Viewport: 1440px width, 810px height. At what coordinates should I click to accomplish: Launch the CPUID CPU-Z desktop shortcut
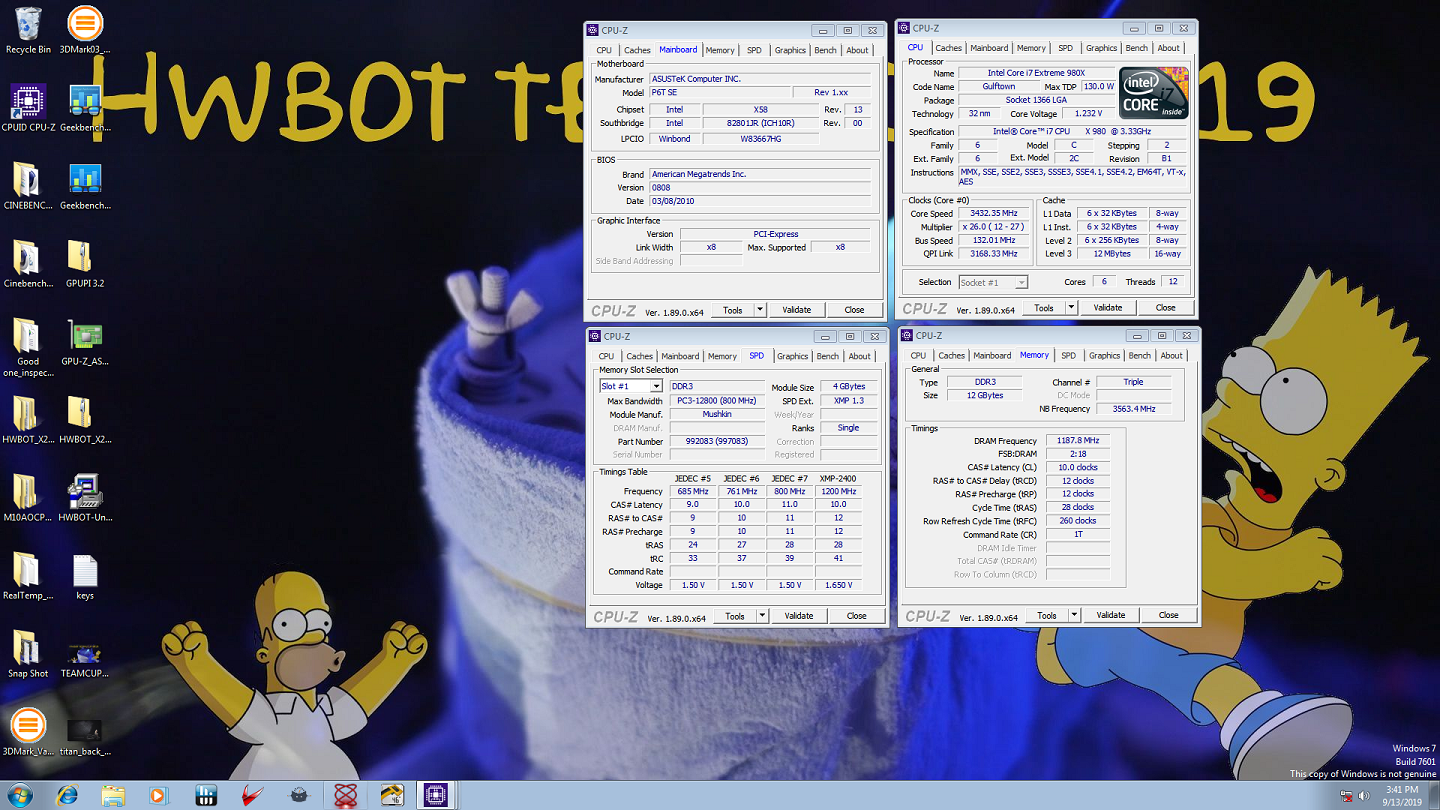click(x=28, y=108)
